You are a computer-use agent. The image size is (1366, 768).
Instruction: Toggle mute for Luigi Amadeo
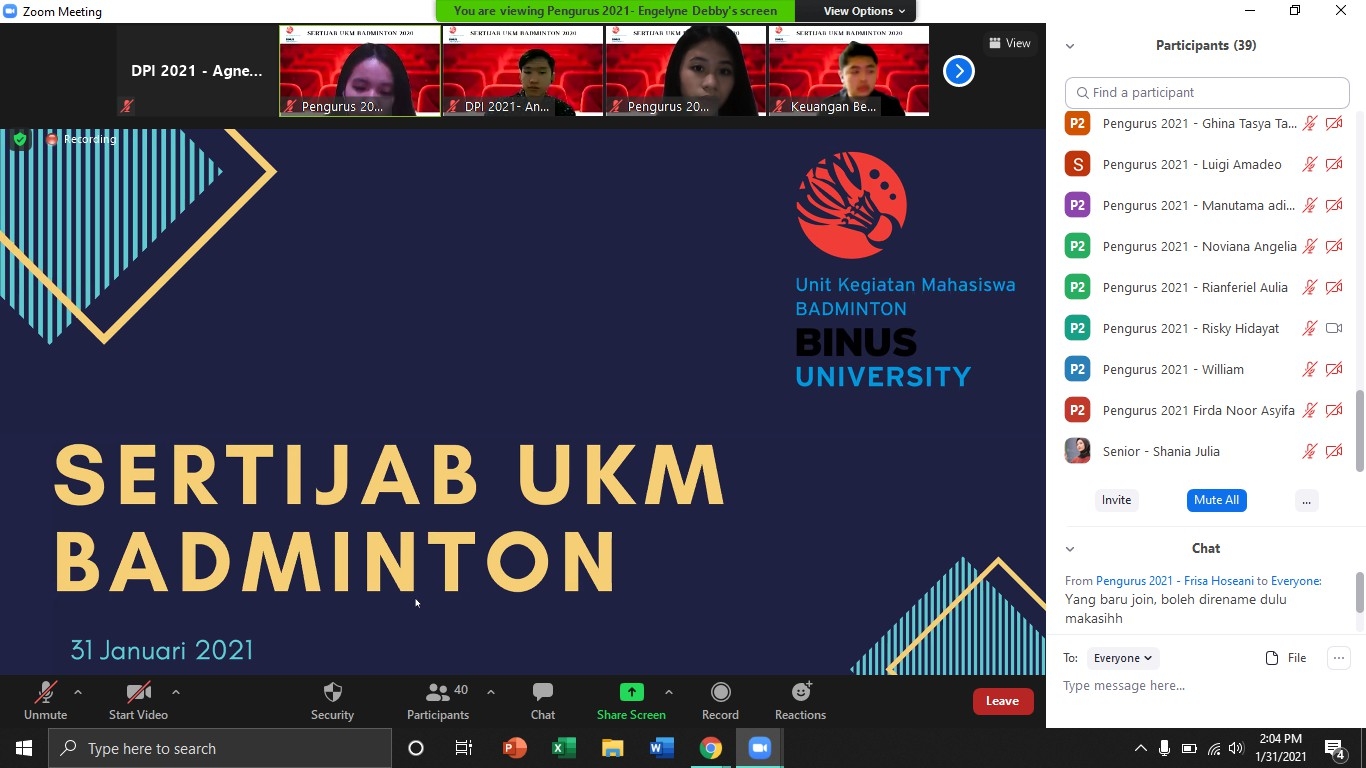(1309, 165)
